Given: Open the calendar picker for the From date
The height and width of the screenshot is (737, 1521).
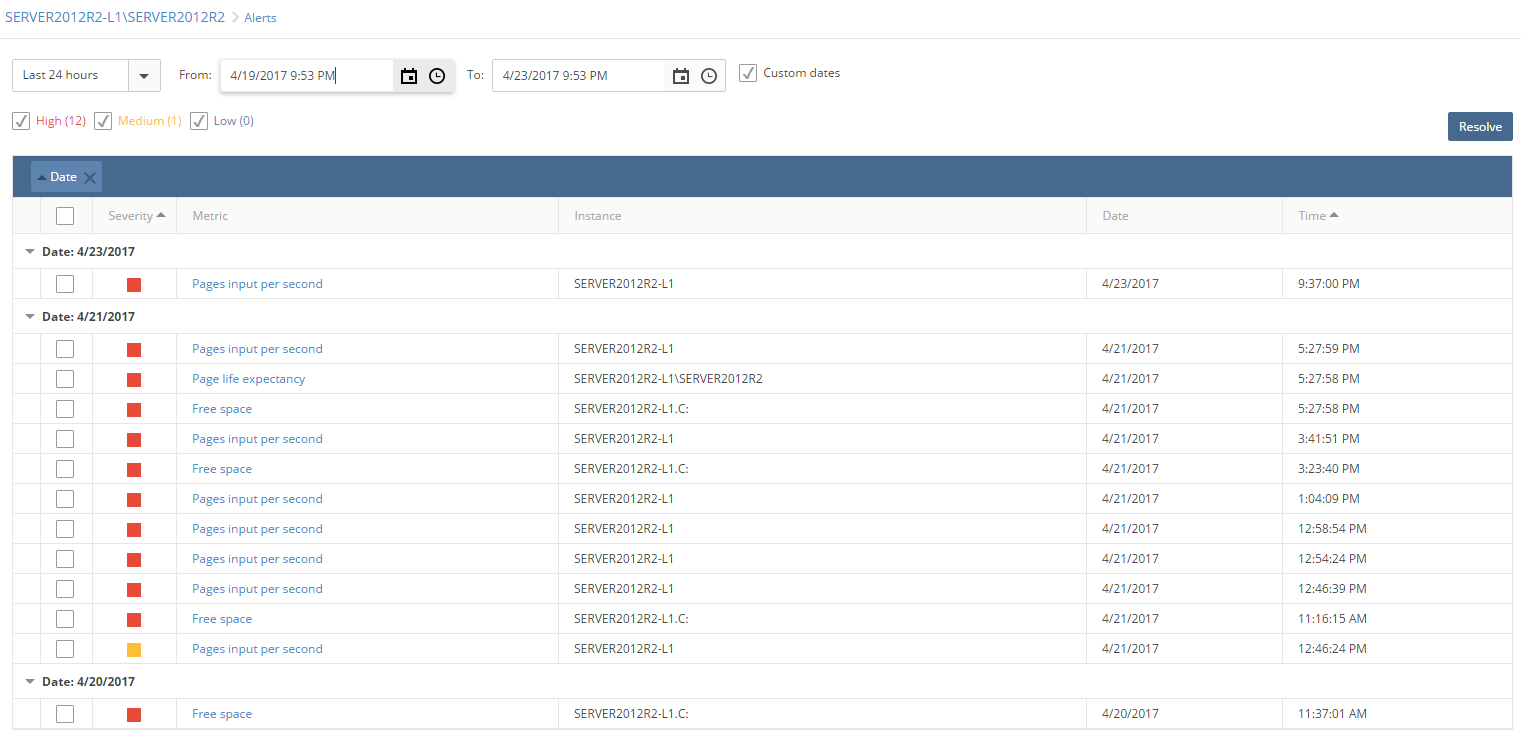Looking at the screenshot, I should click(x=409, y=75).
